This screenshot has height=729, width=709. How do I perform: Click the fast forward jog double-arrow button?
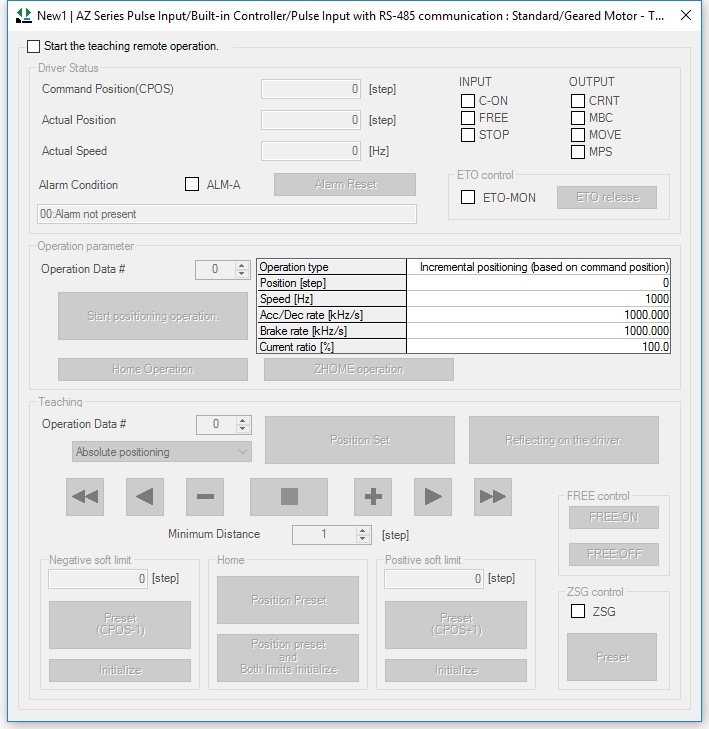[x=493, y=497]
